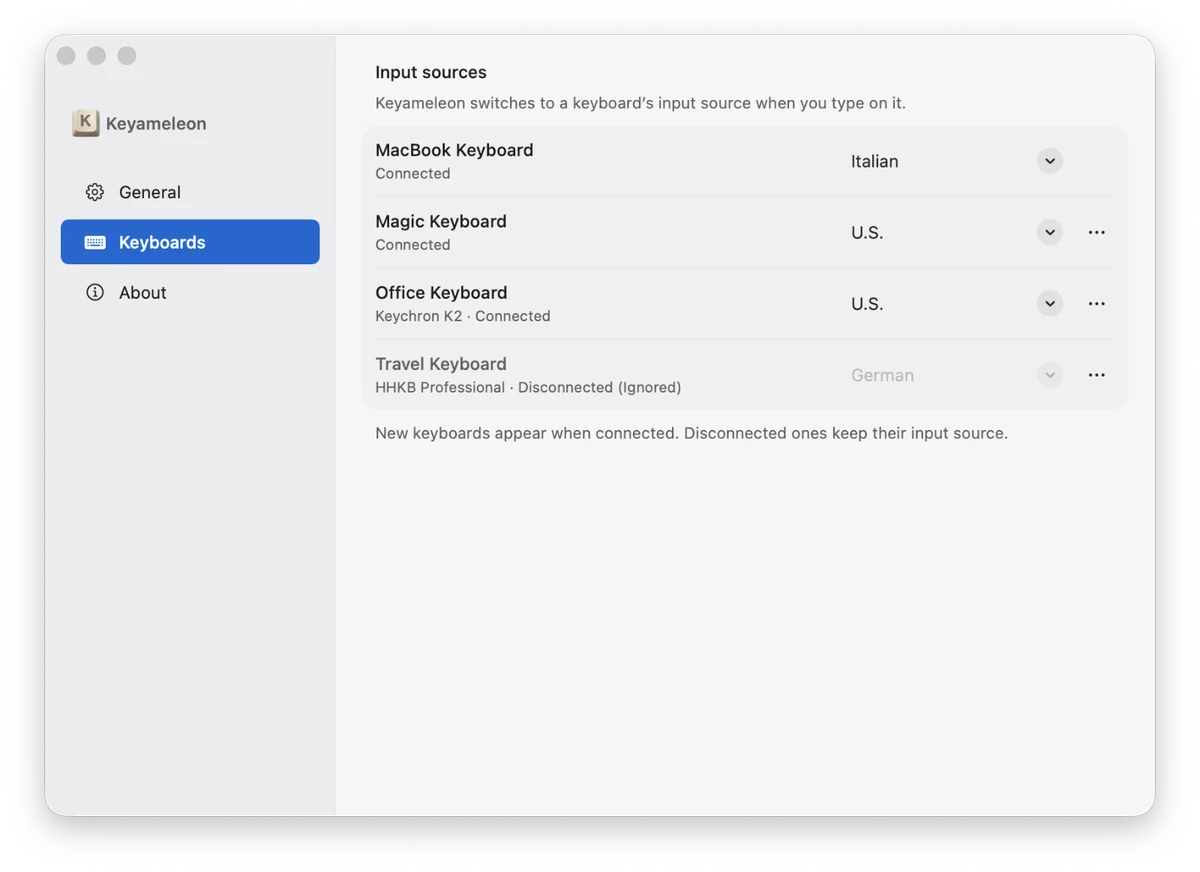Viewport: 1200px width, 872px height.
Task: Click the Keyameleon app icon
Action: point(85,123)
